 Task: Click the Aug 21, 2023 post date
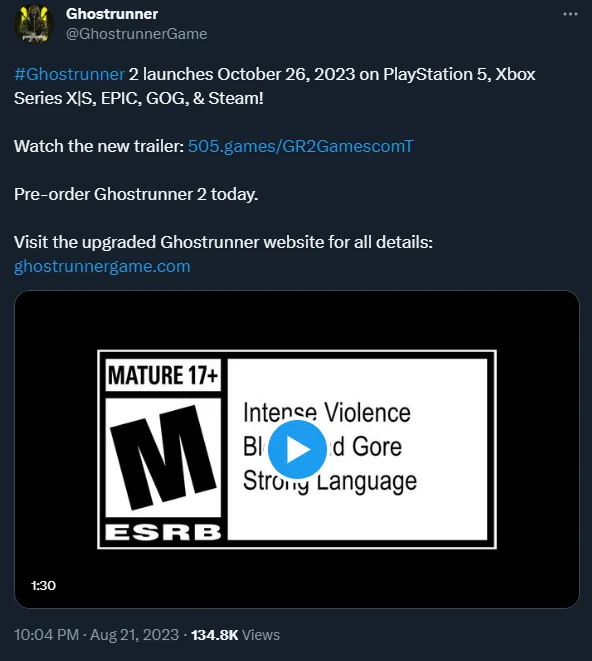pyautogui.click(x=135, y=635)
